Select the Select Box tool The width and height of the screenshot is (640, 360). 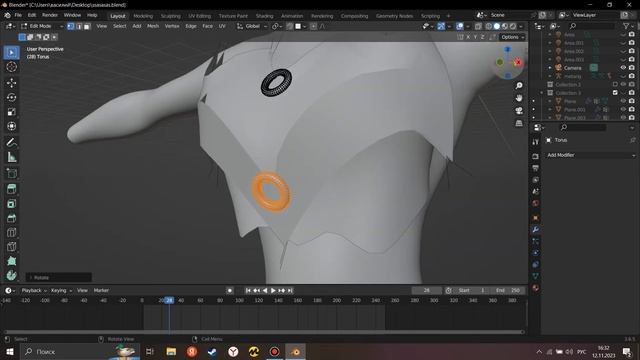pyautogui.click(x=11, y=53)
